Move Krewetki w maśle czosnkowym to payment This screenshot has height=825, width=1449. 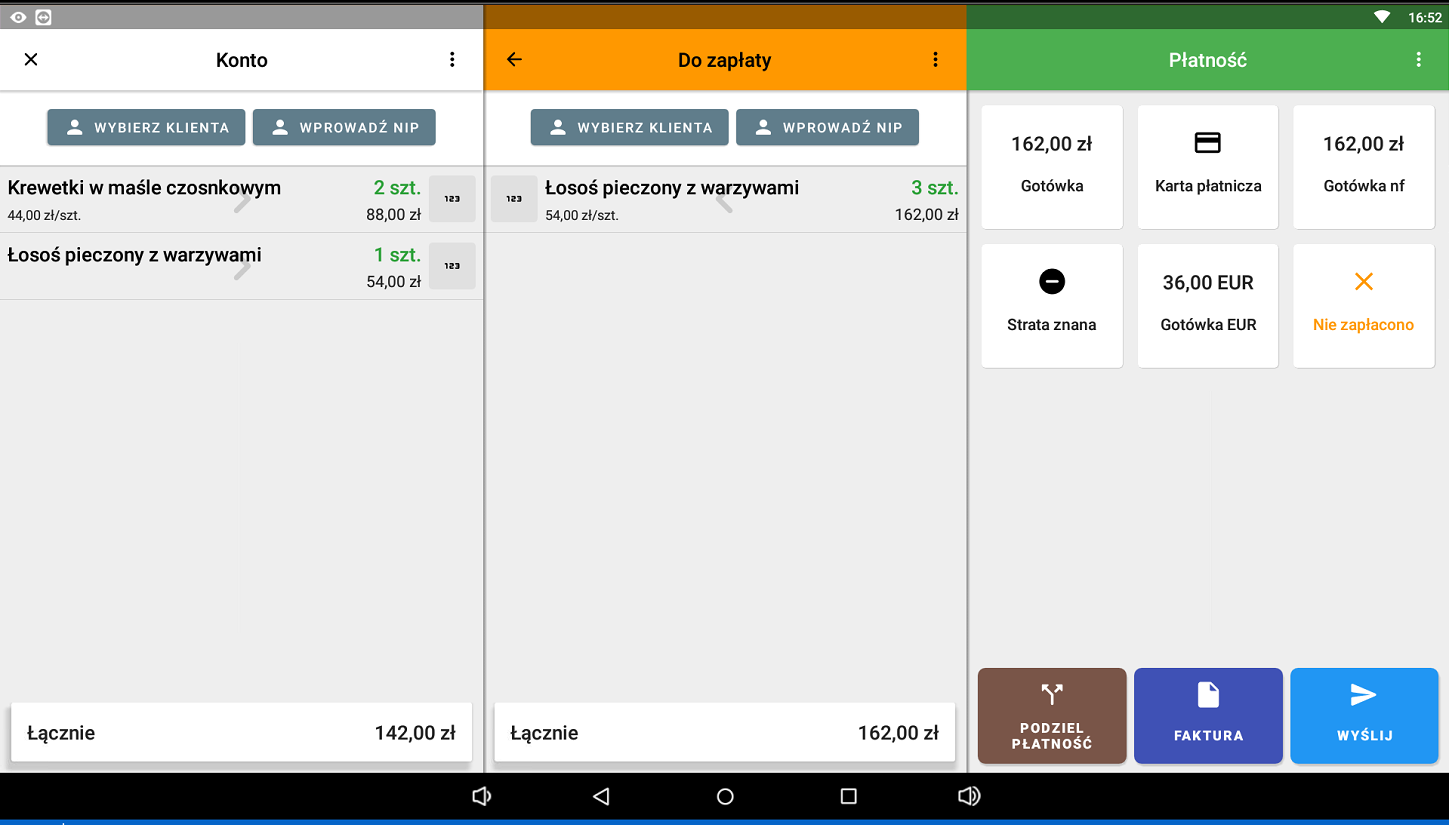point(243,201)
